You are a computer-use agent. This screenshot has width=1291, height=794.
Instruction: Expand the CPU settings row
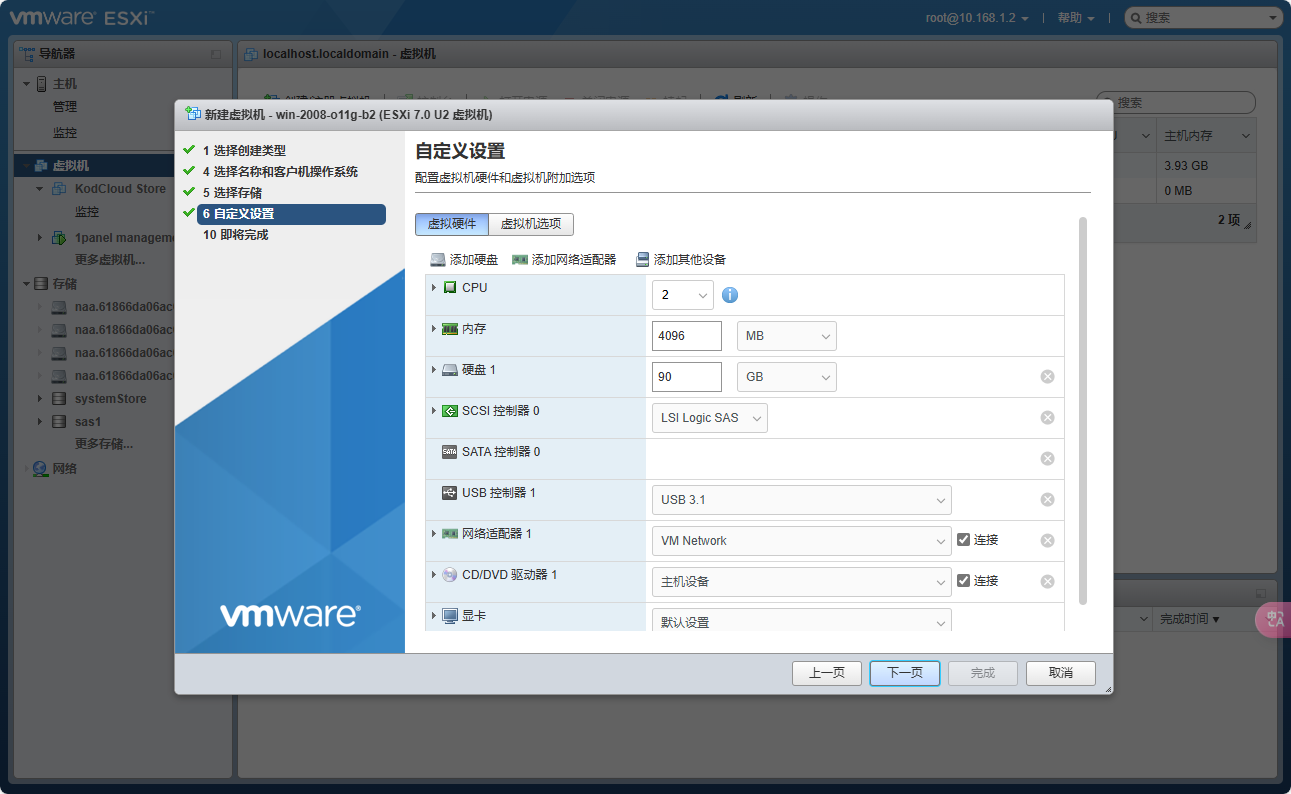tap(434, 288)
